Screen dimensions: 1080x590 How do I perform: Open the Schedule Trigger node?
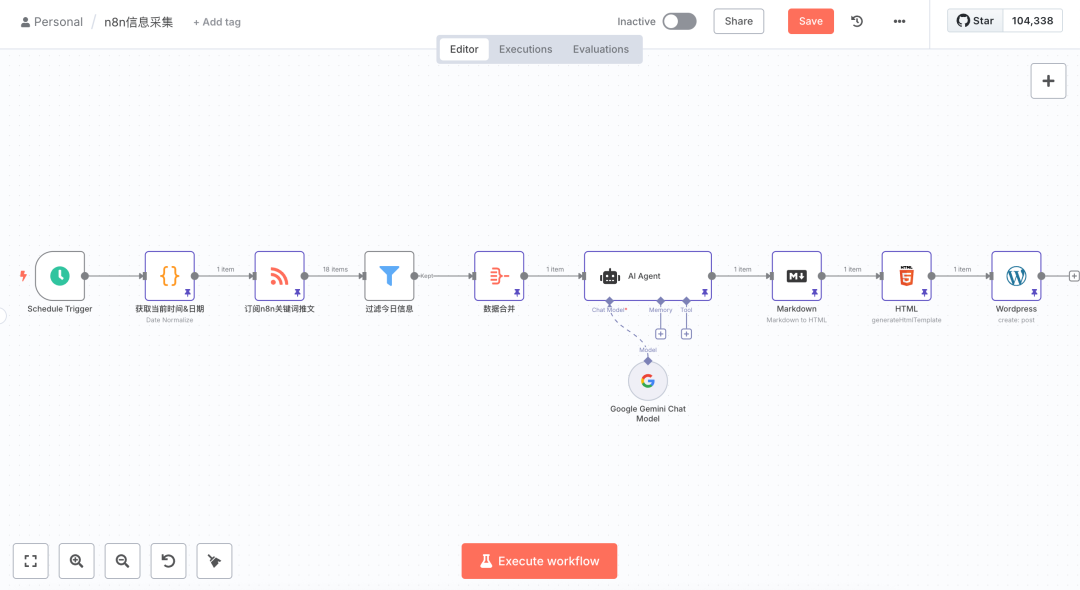click(x=60, y=276)
